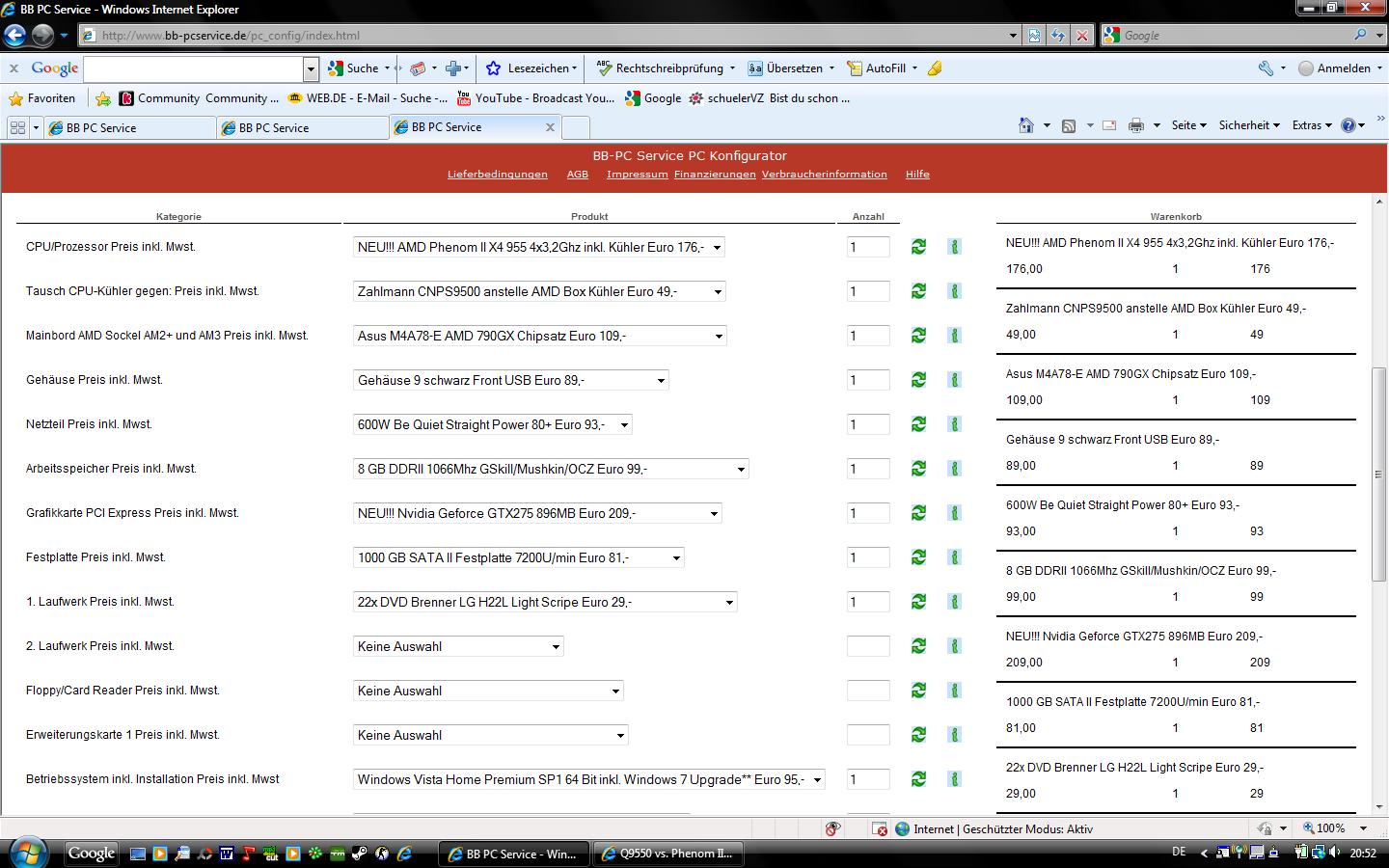Click the taskbar clock showing 20:52
This screenshot has width=1389, height=868.
click(x=1363, y=853)
